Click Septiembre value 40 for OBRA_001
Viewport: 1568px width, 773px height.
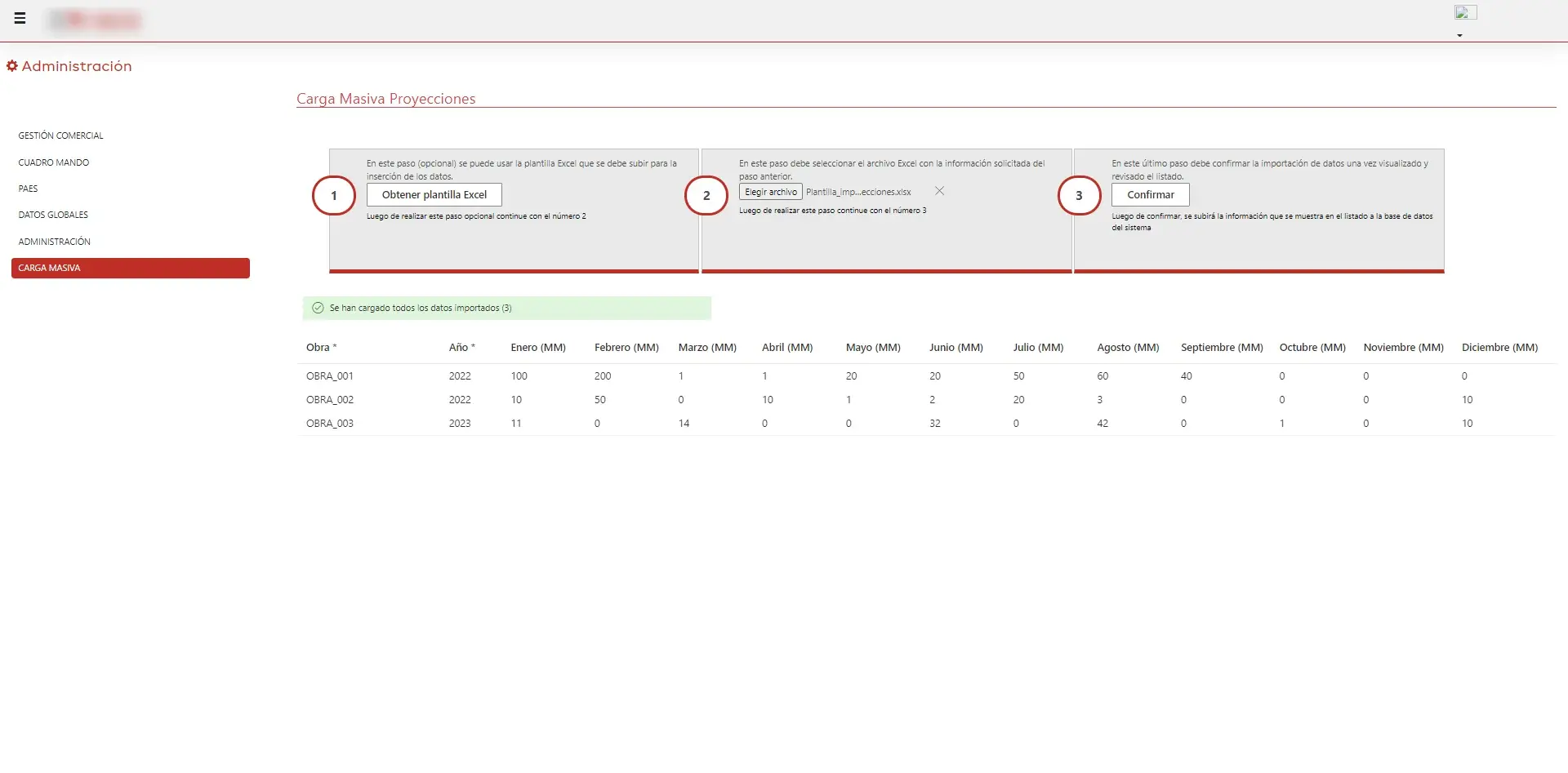pos(1187,376)
